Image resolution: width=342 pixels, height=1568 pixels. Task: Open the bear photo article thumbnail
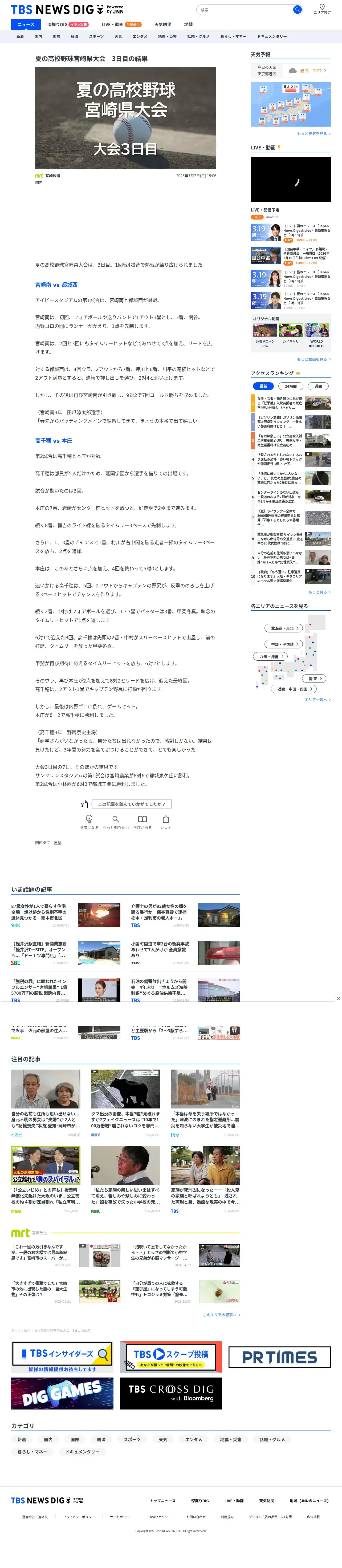126,1089
